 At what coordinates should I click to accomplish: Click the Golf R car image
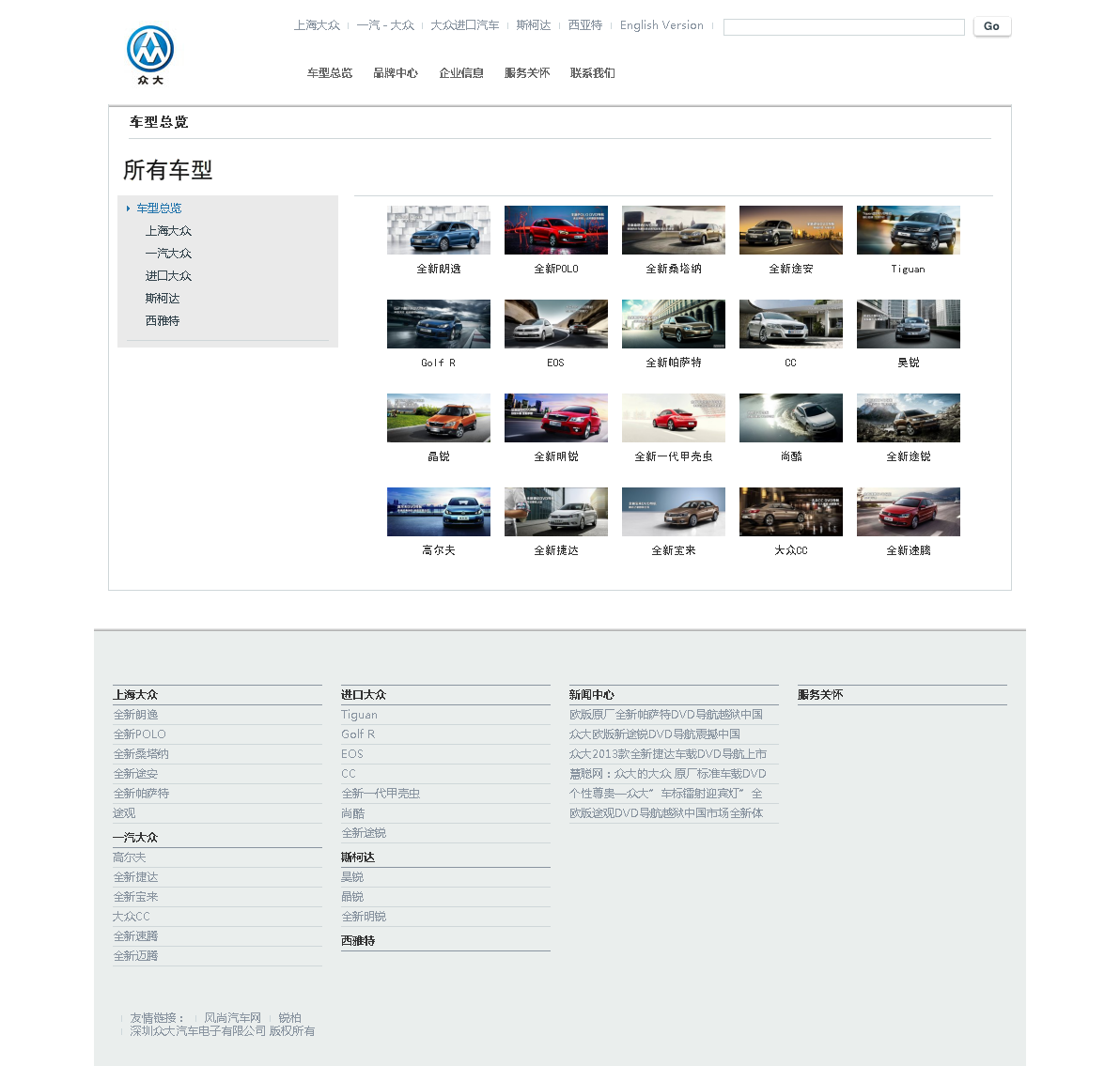click(x=438, y=324)
